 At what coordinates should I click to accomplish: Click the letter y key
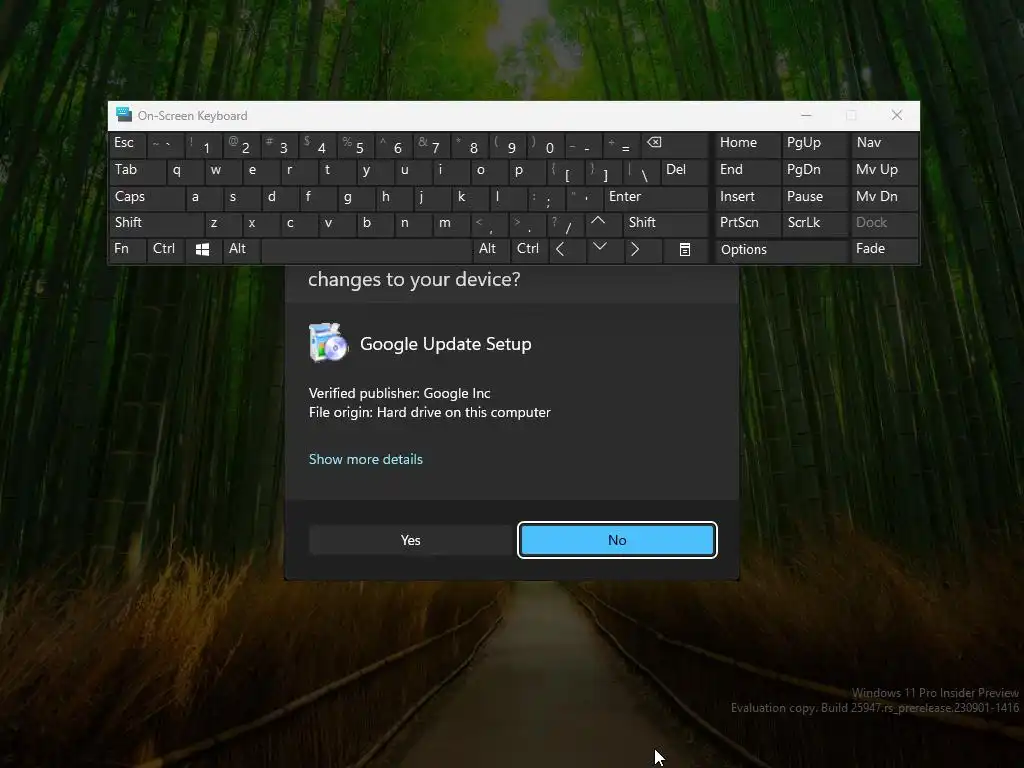click(375, 171)
